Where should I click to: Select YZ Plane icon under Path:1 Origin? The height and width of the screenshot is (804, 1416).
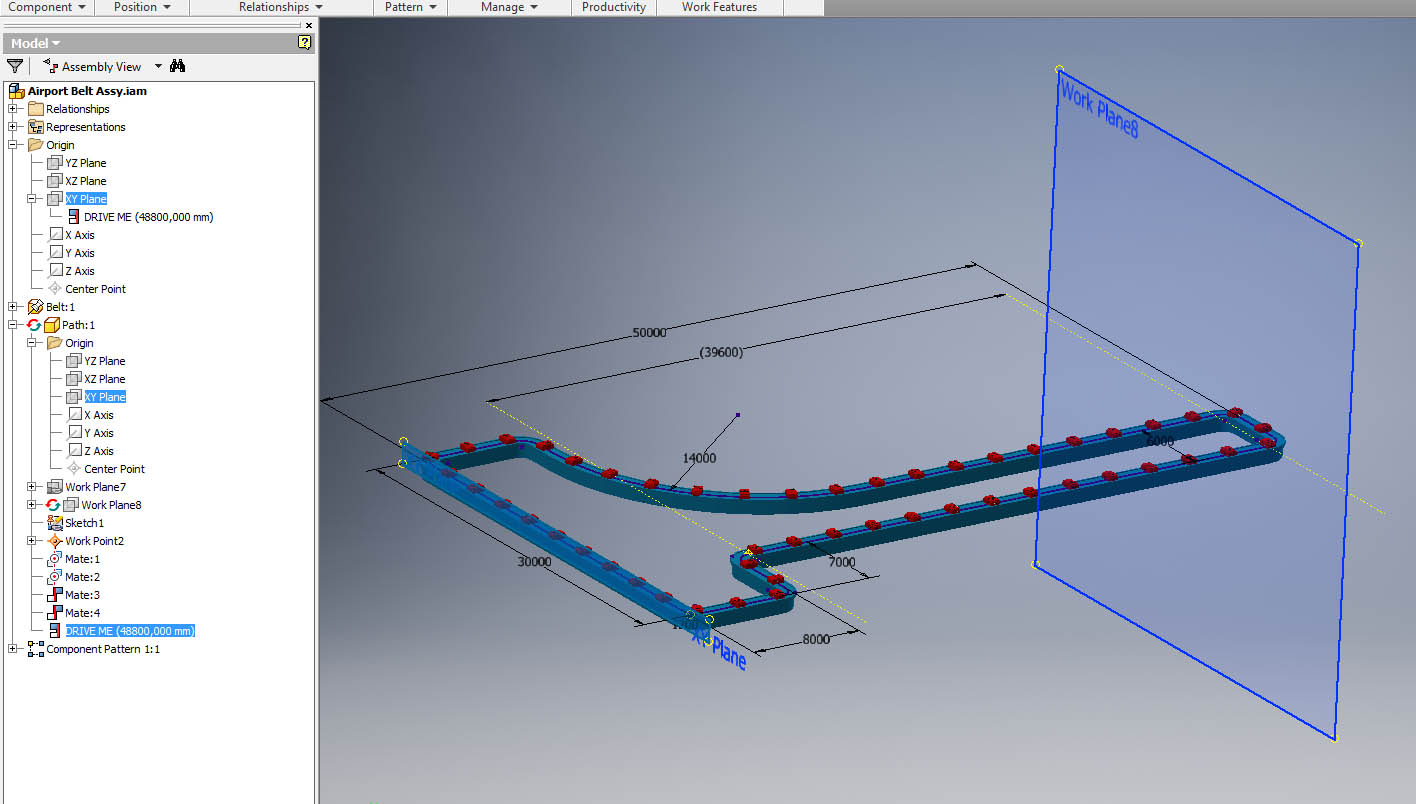(74, 361)
